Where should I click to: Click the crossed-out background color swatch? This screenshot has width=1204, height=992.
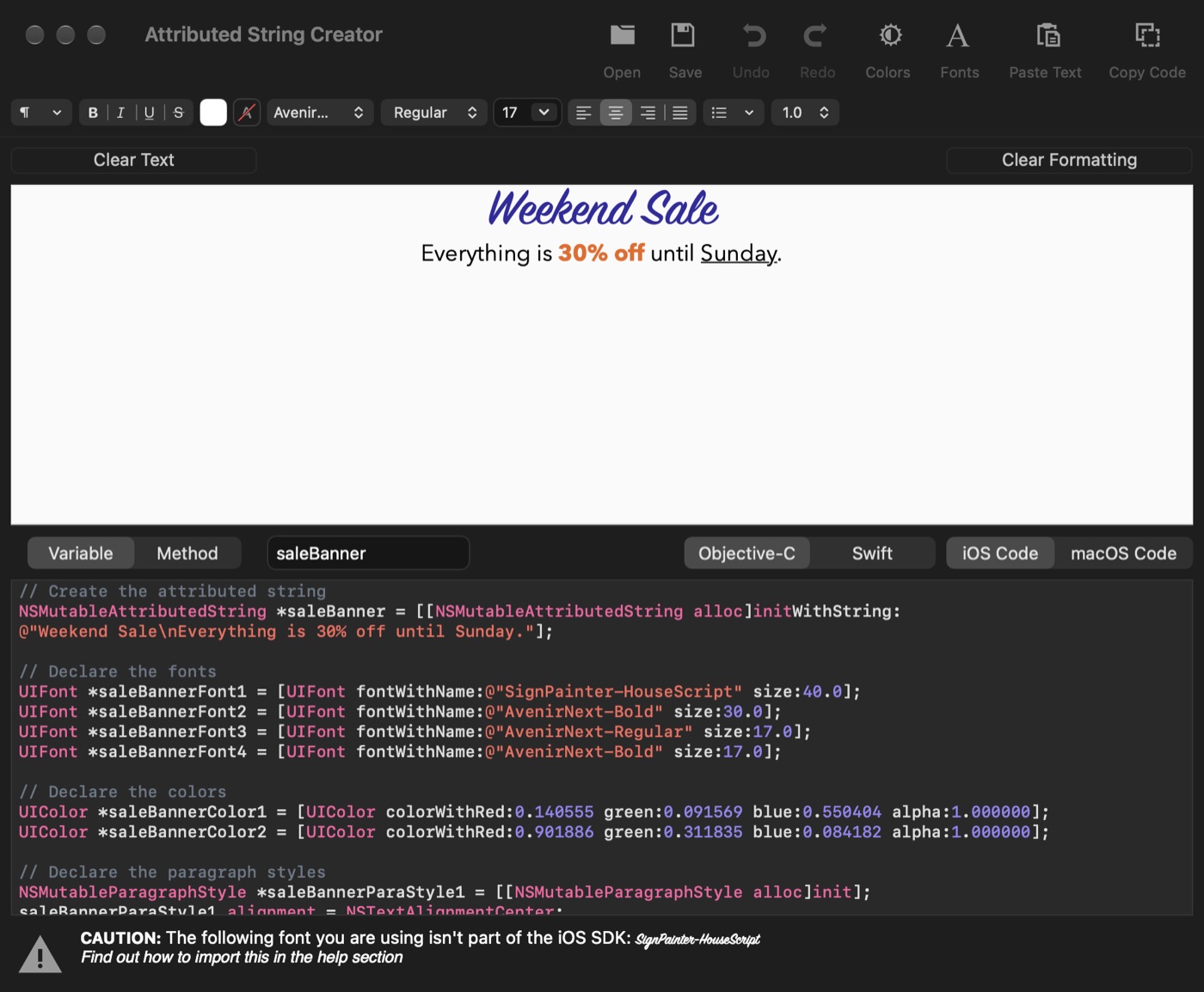tap(247, 113)
